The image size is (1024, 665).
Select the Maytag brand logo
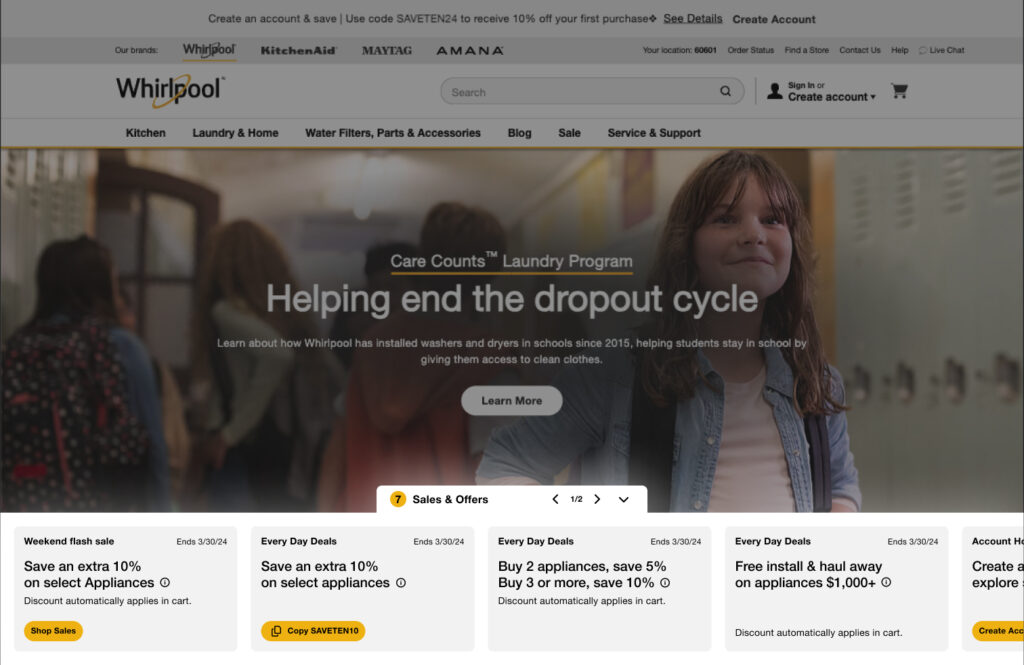pos(387,50)
